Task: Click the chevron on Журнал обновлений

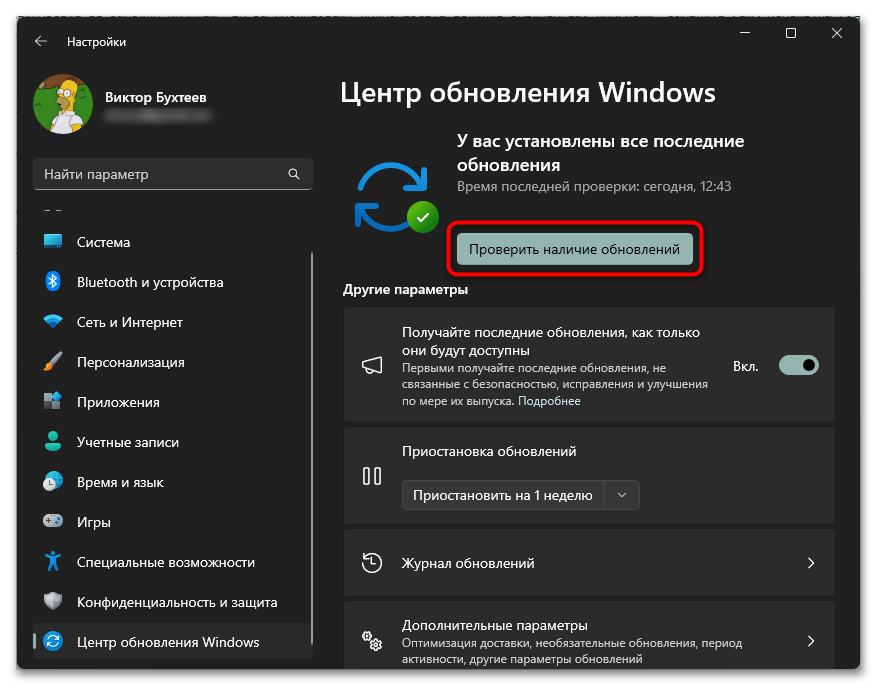Action: point(811,563)
